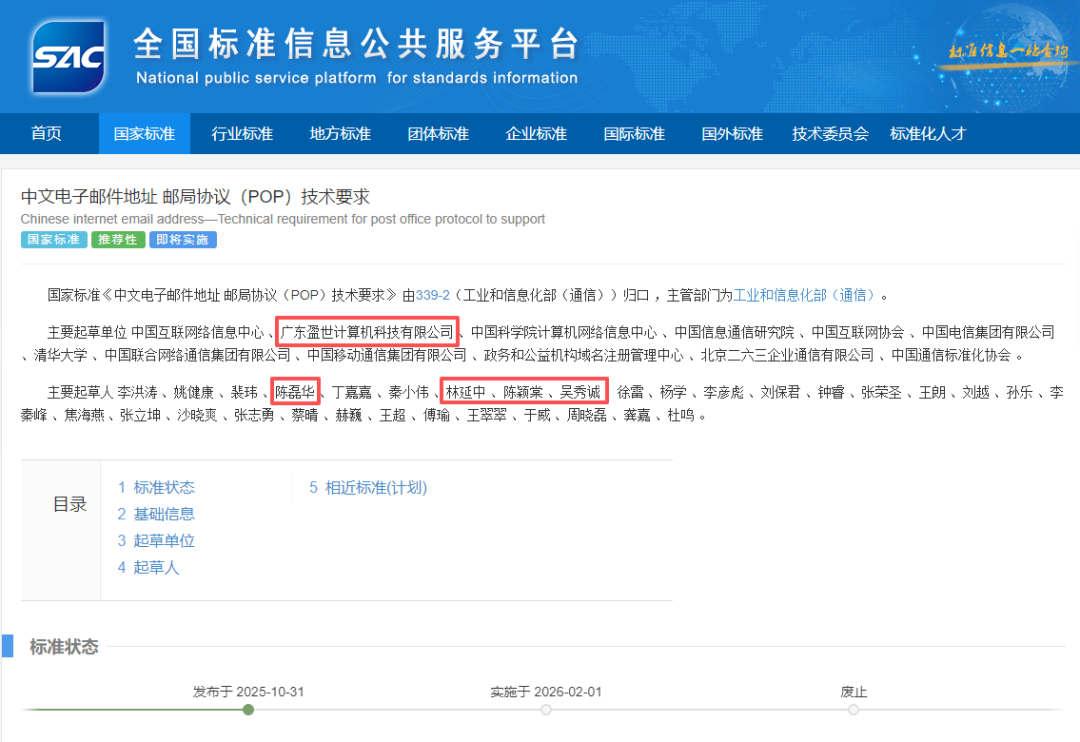Switch to the 行业标准 tab
This screenshot has height=742, width=1080.
tap(241, 133)
